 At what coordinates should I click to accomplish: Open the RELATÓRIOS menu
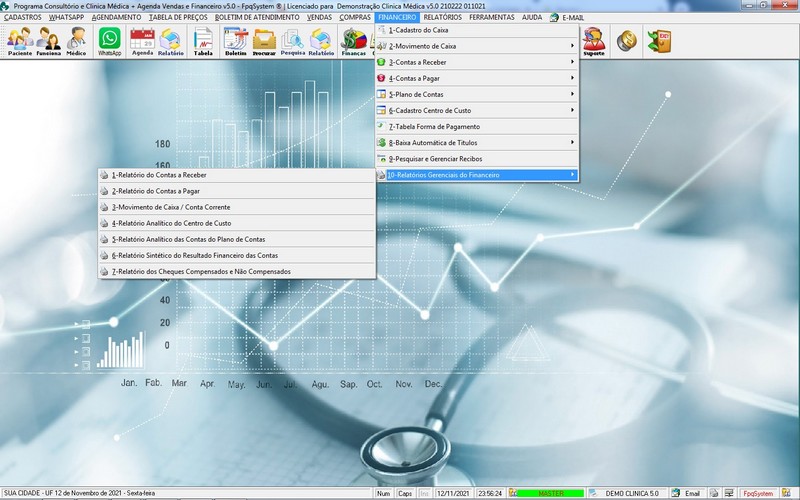coord(442,17)
